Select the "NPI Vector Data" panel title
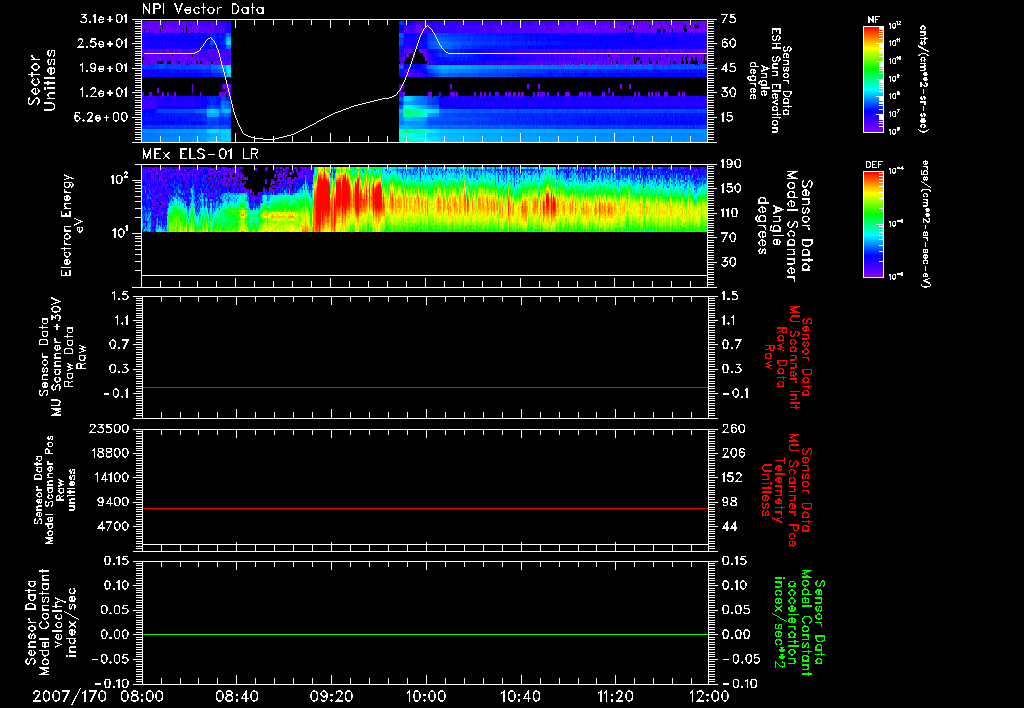 [203, 9]
